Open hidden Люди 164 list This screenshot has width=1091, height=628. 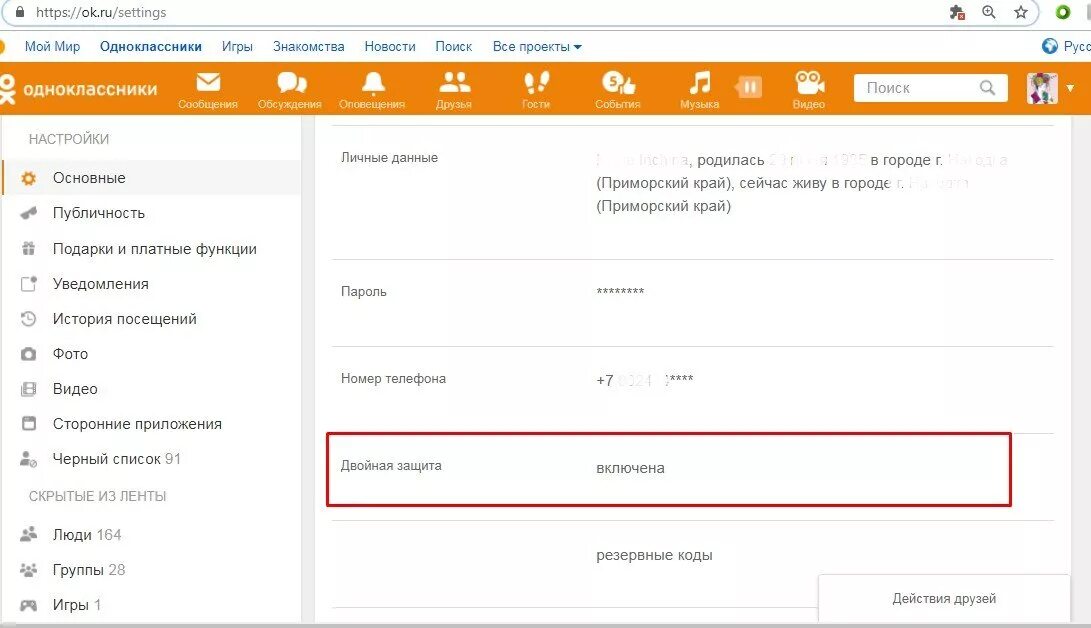coord(152,535)
